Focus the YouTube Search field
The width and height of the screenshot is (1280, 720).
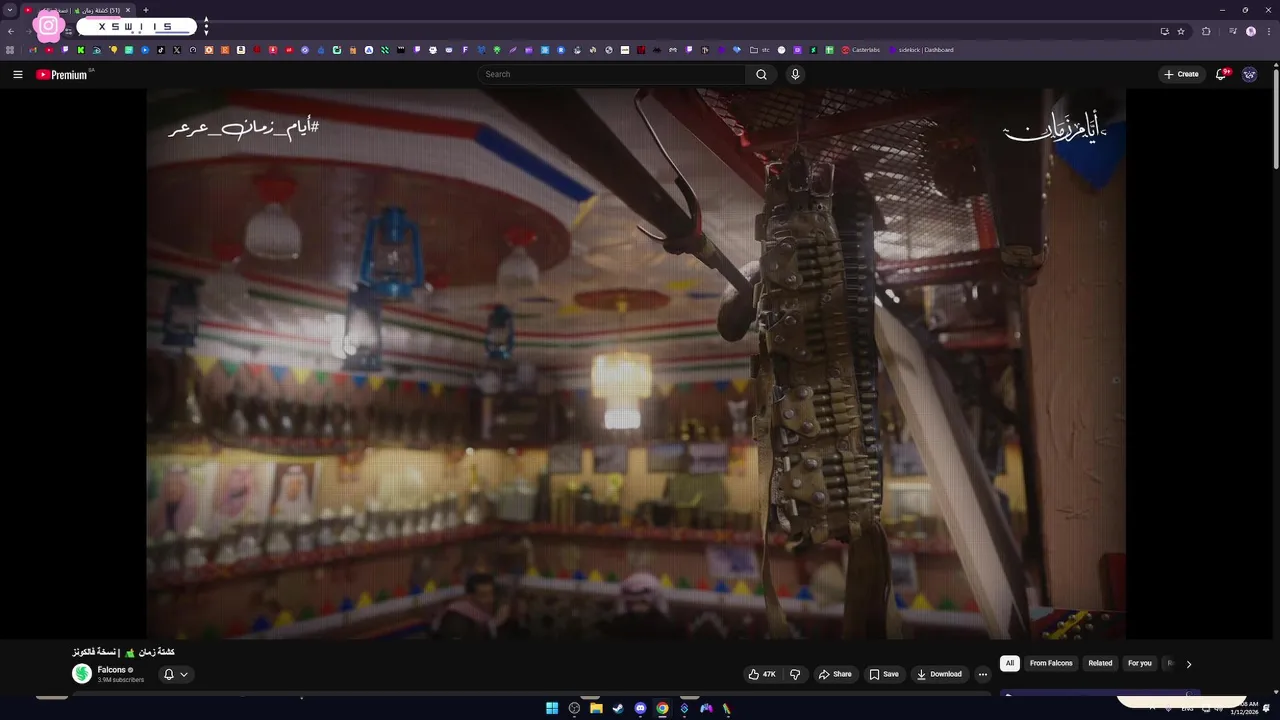coord(612,74)
